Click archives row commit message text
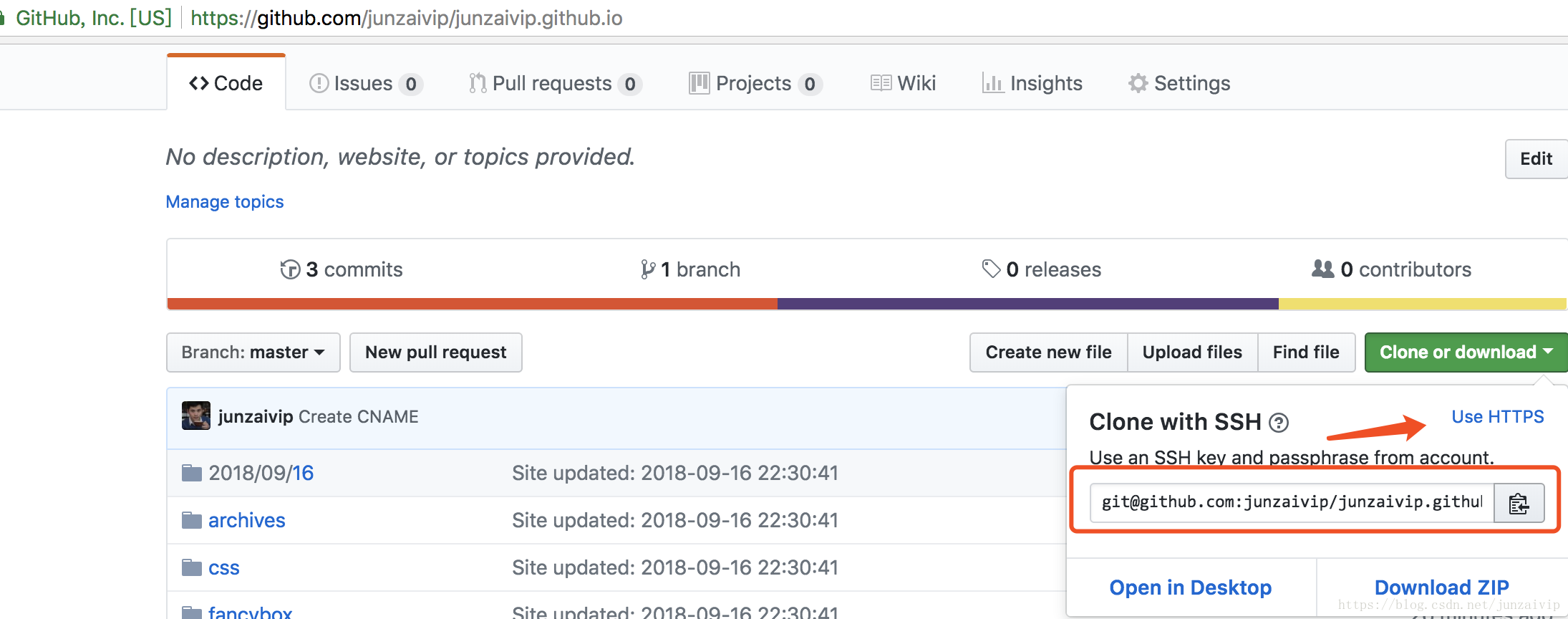 [674, 520]
